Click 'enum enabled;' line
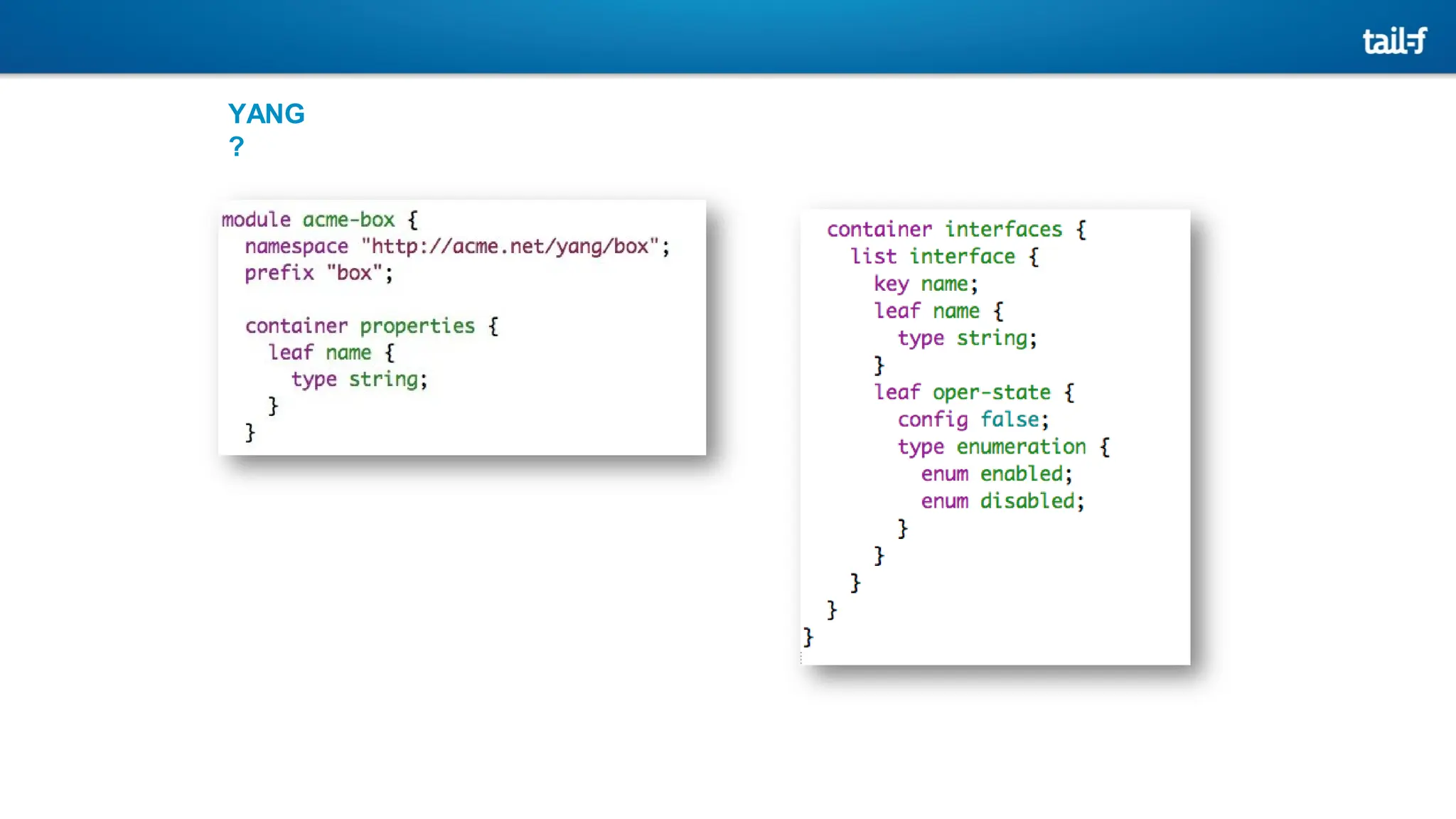This screenshot has width=1456, height=819. click(x=995, y=474)
